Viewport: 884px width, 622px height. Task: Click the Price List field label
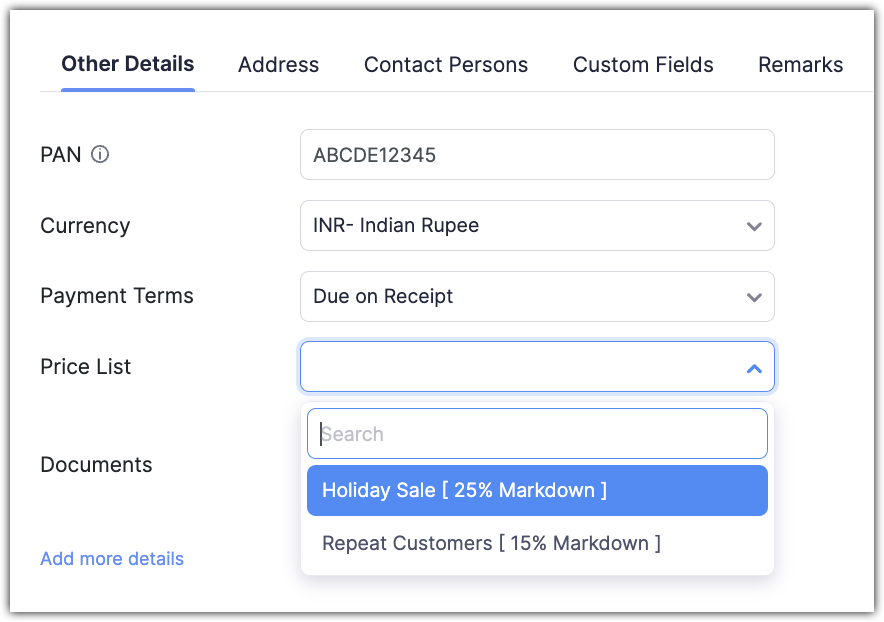click(85, 367)
